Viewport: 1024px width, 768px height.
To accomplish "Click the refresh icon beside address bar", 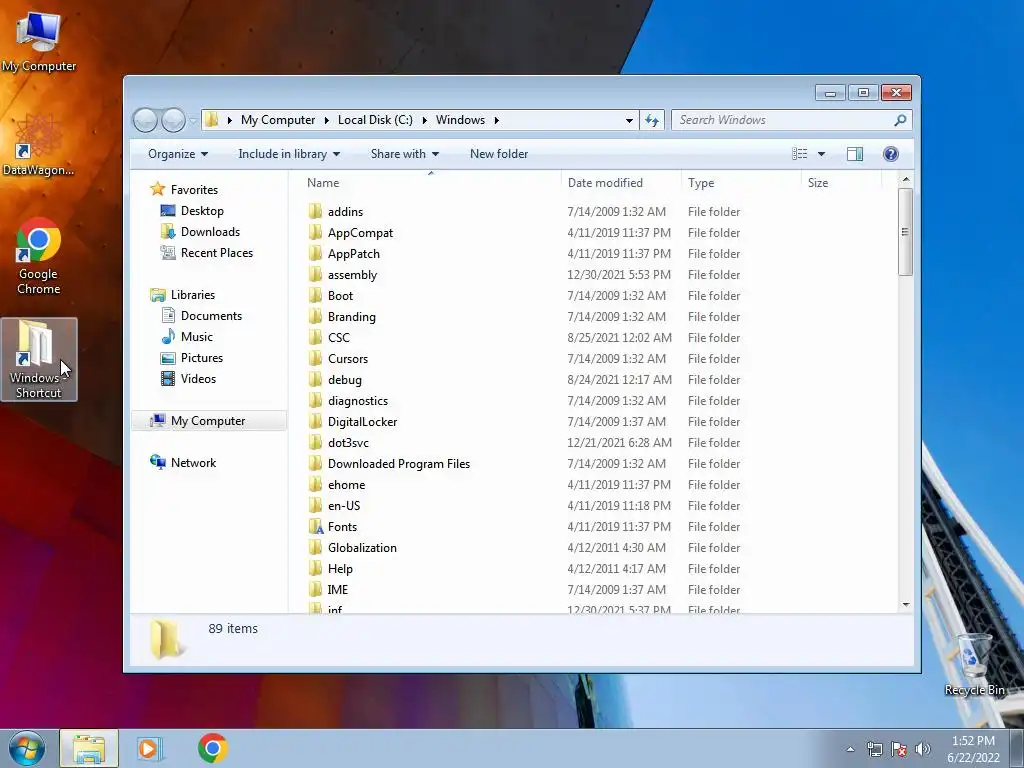I will (652, 120).
